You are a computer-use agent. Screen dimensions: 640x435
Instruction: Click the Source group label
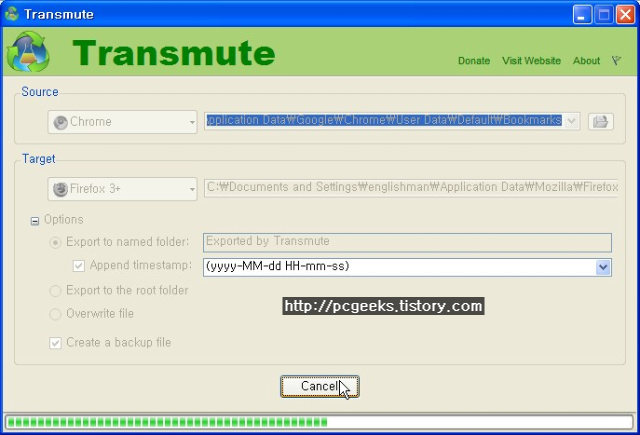[40, 91]
